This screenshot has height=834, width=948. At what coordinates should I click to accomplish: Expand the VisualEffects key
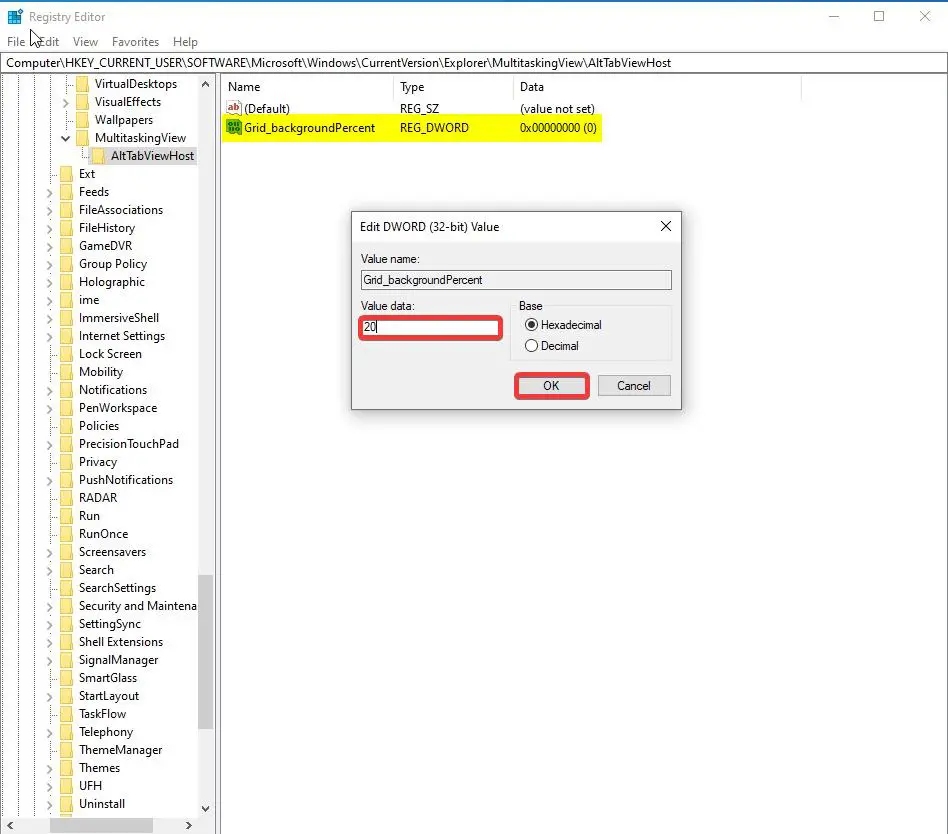pos(65,103)
